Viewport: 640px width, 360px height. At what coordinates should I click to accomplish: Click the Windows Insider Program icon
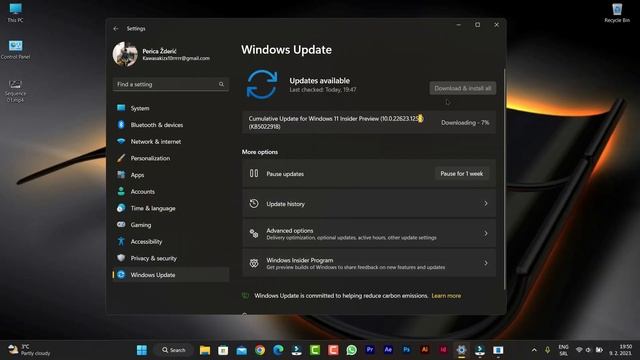(254, 263)
